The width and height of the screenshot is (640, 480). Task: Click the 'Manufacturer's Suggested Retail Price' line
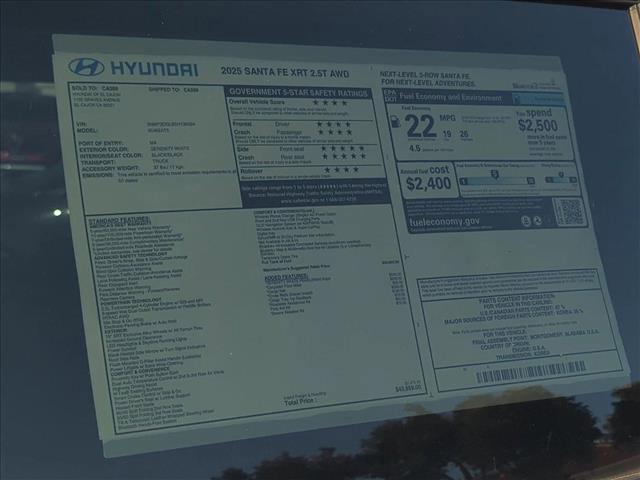(x=296, y=268)
